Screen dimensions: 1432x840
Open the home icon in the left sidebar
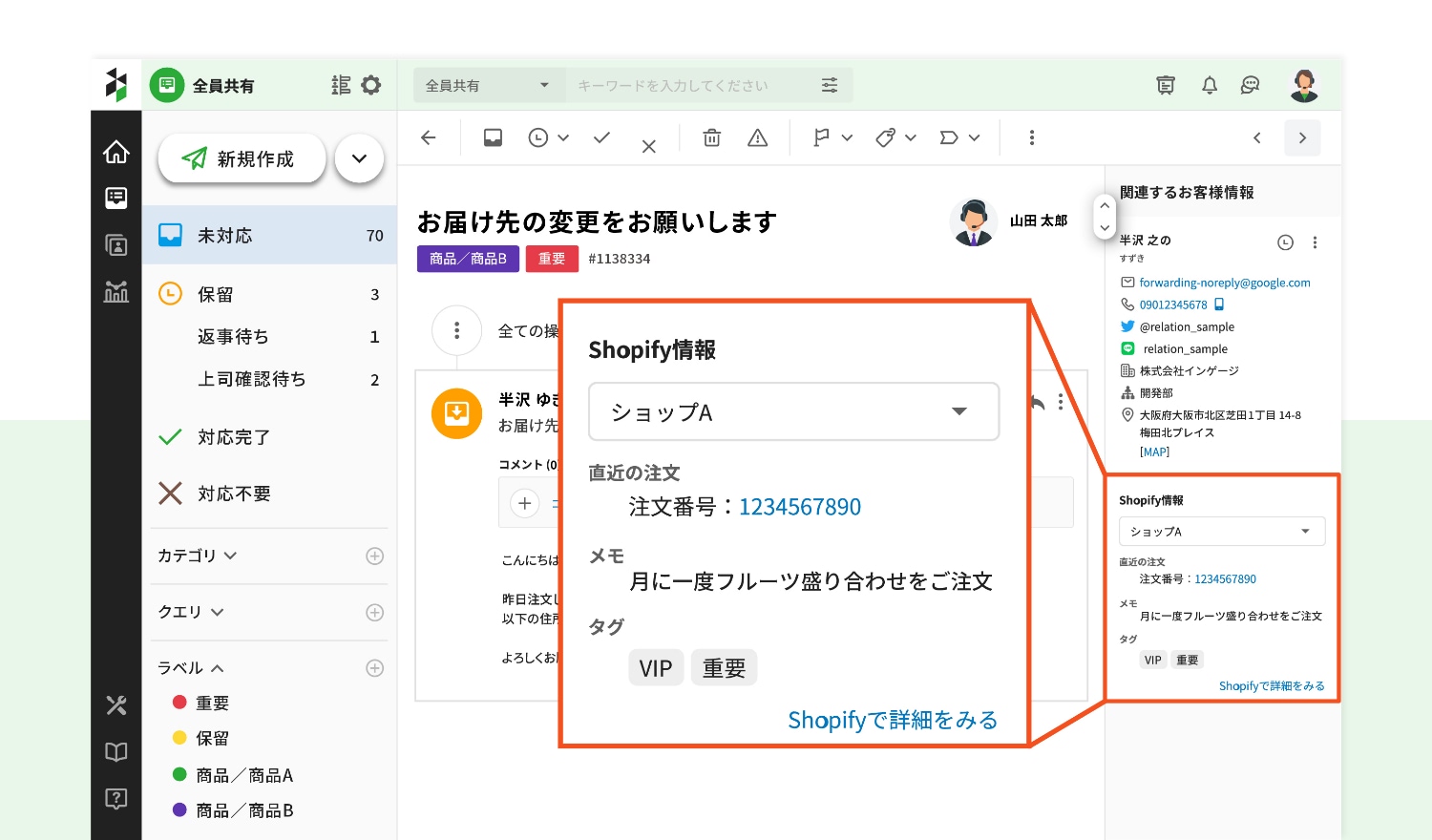pyautogui.click(x=116, y=151)
